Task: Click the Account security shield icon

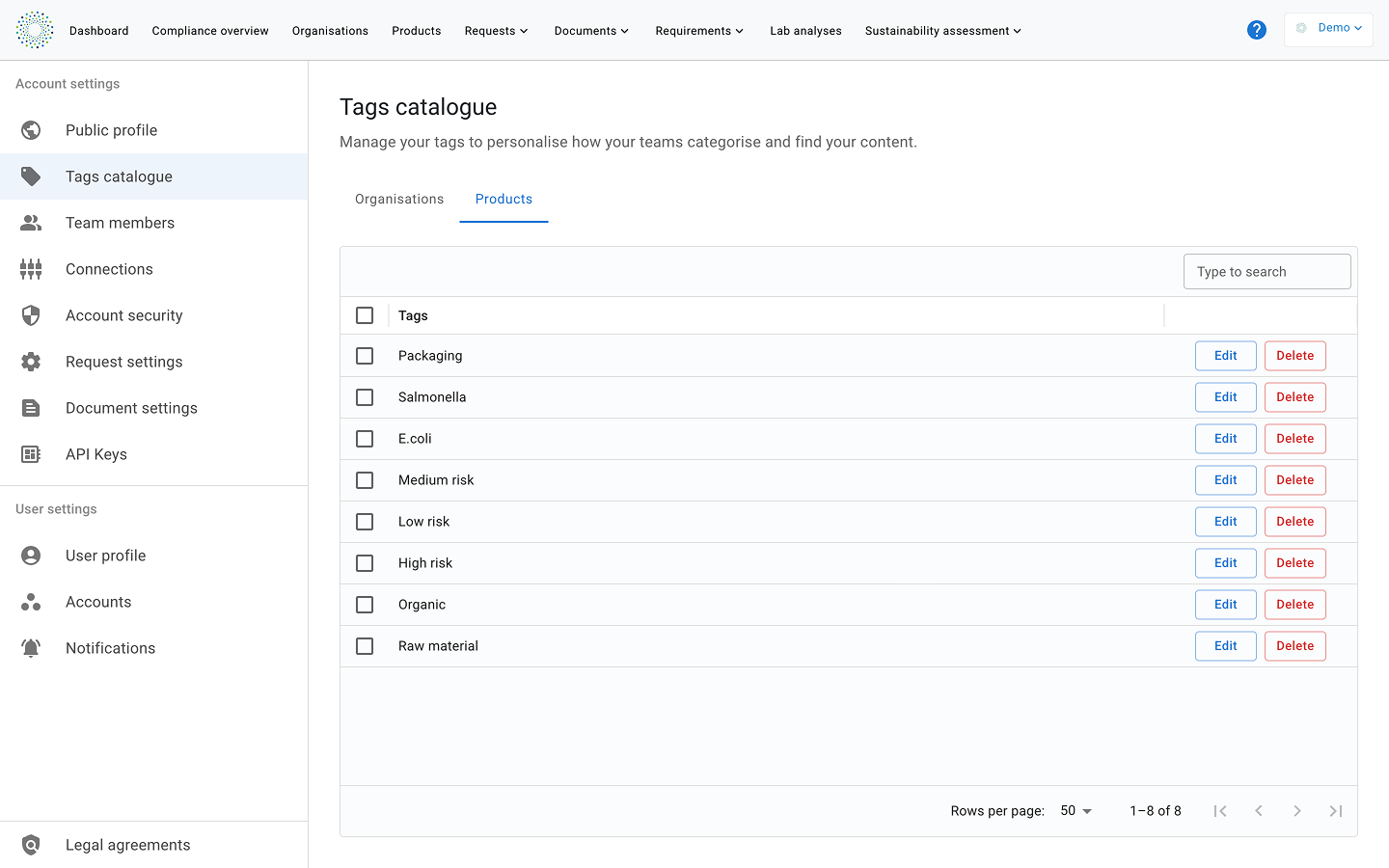Action: click(x=31, y=315)
